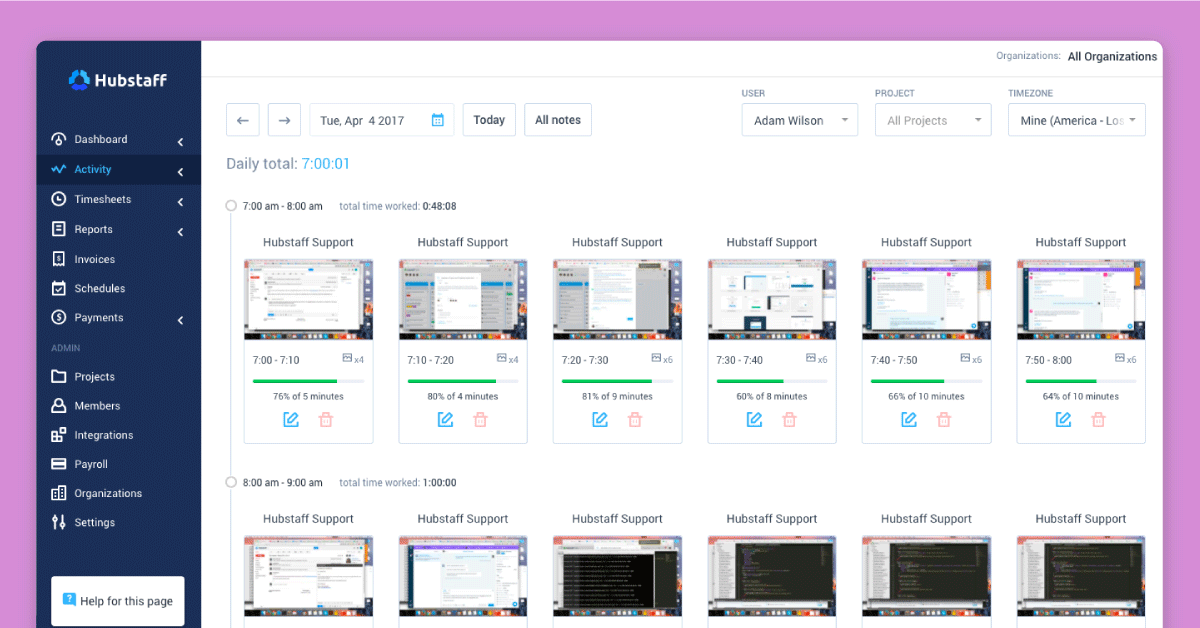Click the Today button

(489, 120)
